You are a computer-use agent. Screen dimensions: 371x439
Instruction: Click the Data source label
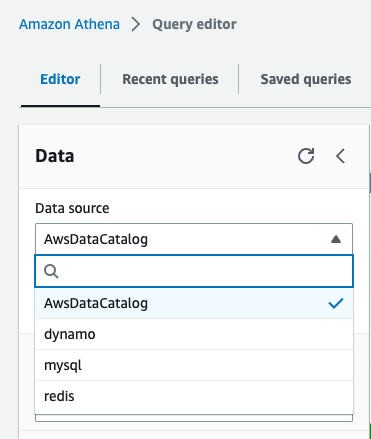[72, 208]
